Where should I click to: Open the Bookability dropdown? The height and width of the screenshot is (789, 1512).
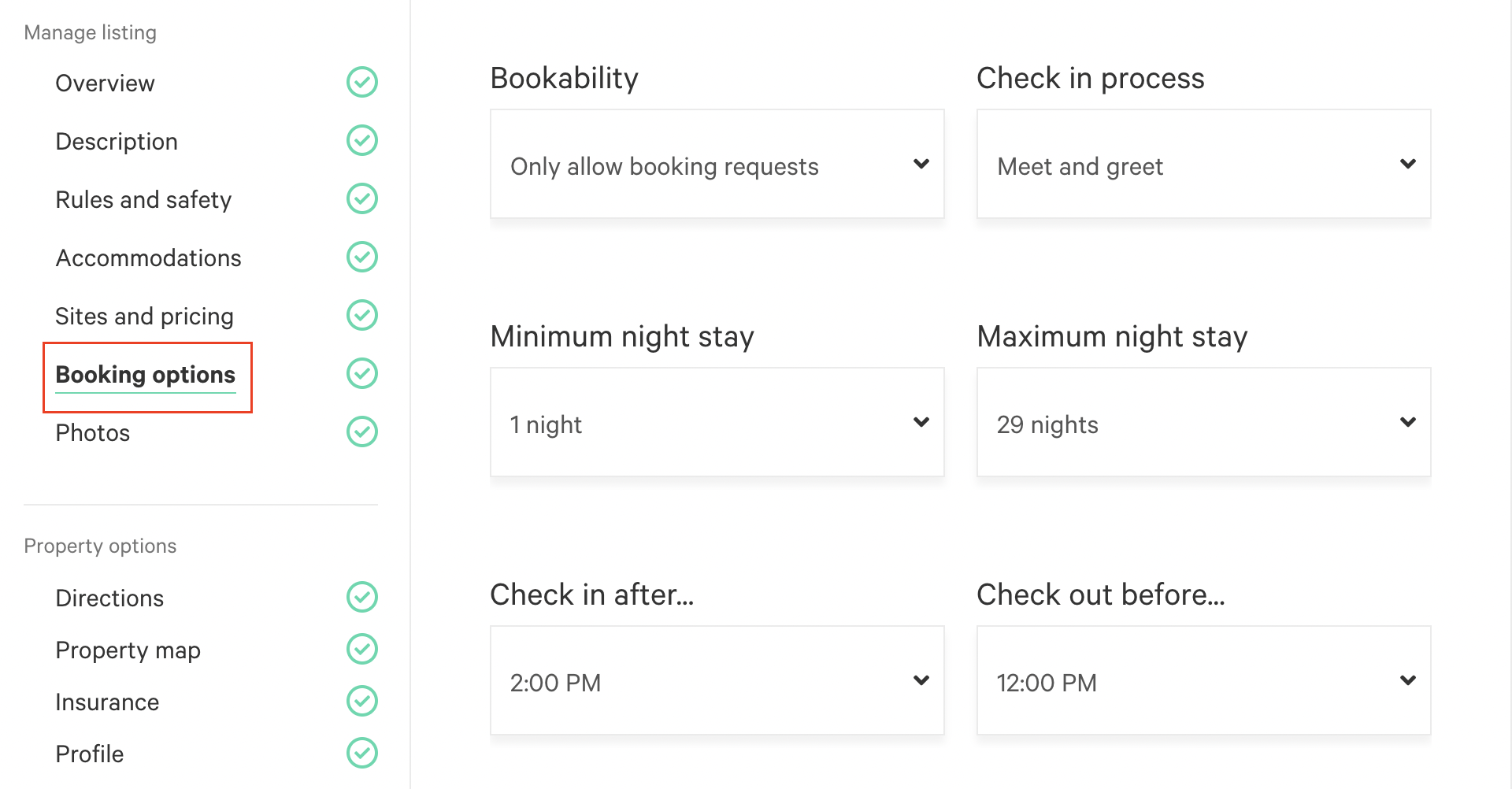(x=717, y=164)
